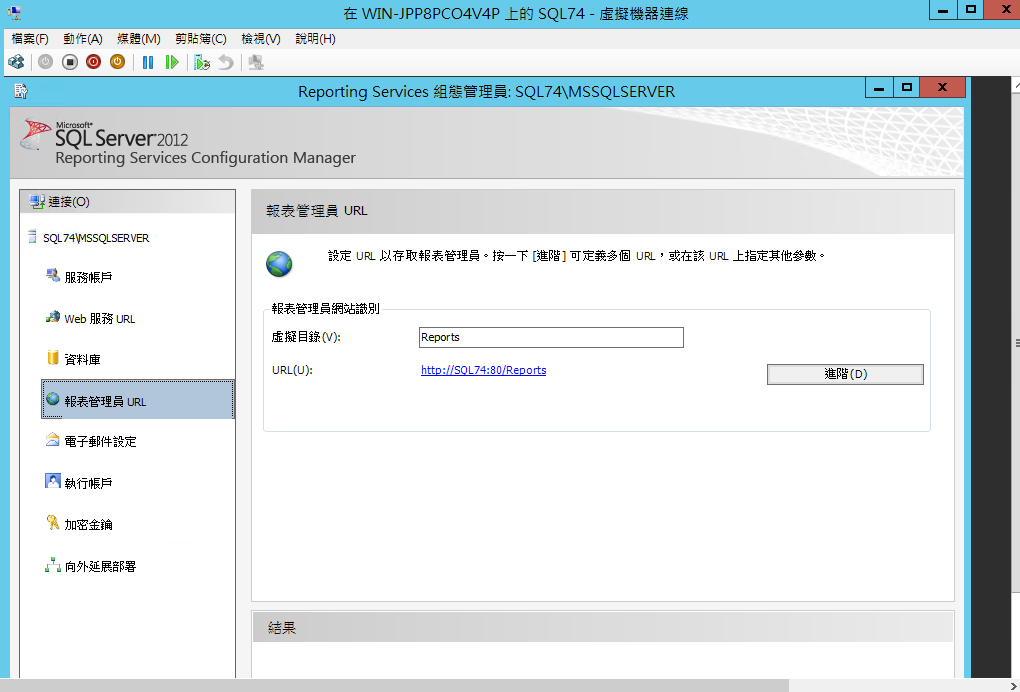1020x692 pixels.
Task: Open the 電子郵件設定 page
Action: 100,442
